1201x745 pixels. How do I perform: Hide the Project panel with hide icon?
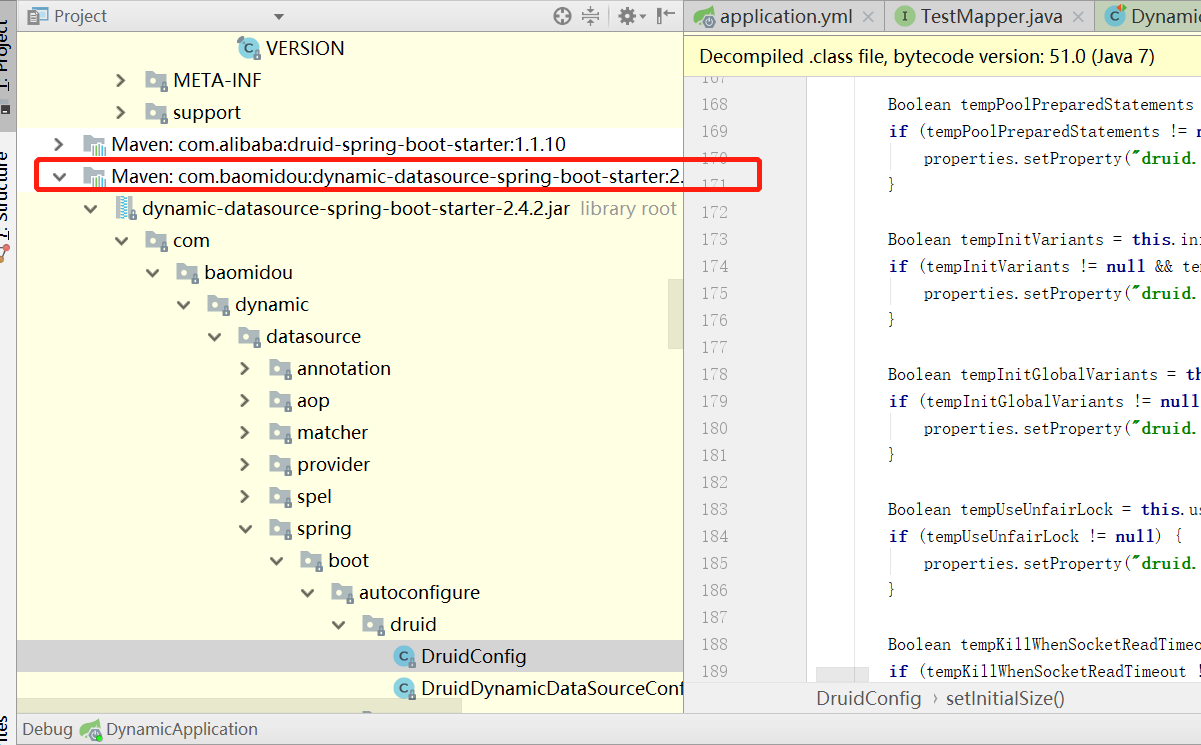pyautogui.click(x=665, y=16)
